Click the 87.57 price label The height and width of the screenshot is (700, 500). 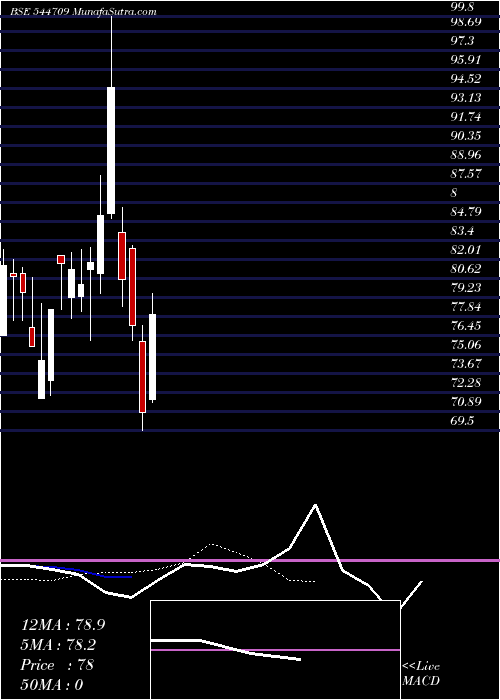tap(466, 174)
